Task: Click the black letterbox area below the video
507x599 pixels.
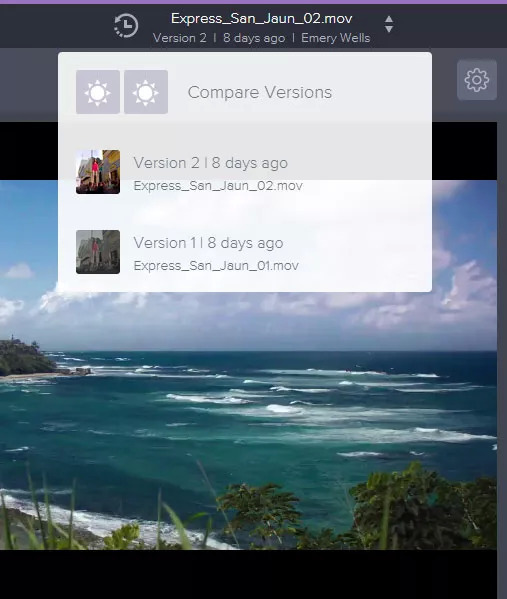Action: [x=248, y=574]
